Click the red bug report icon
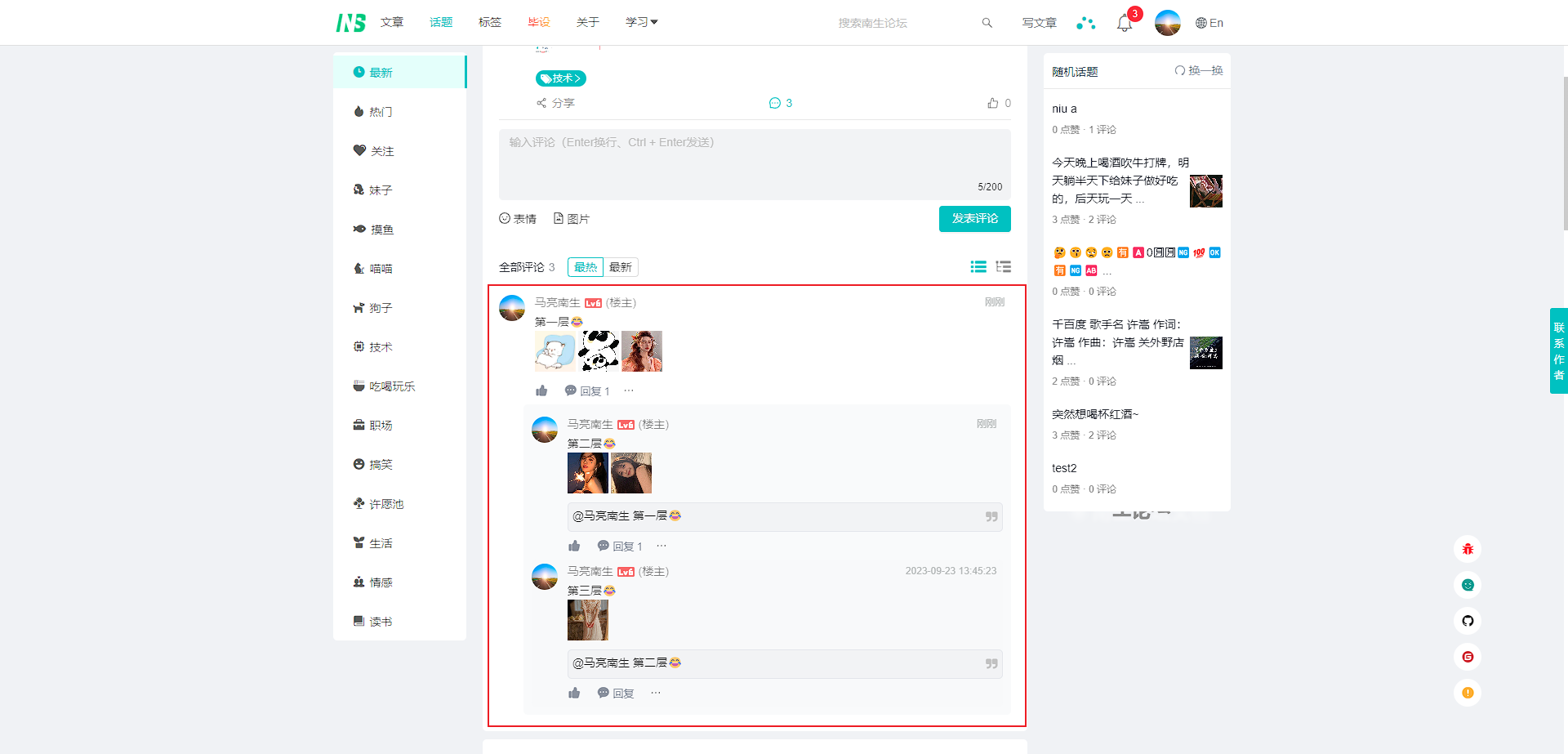This screenshot has height=754, width=1568. point(1468,549)
